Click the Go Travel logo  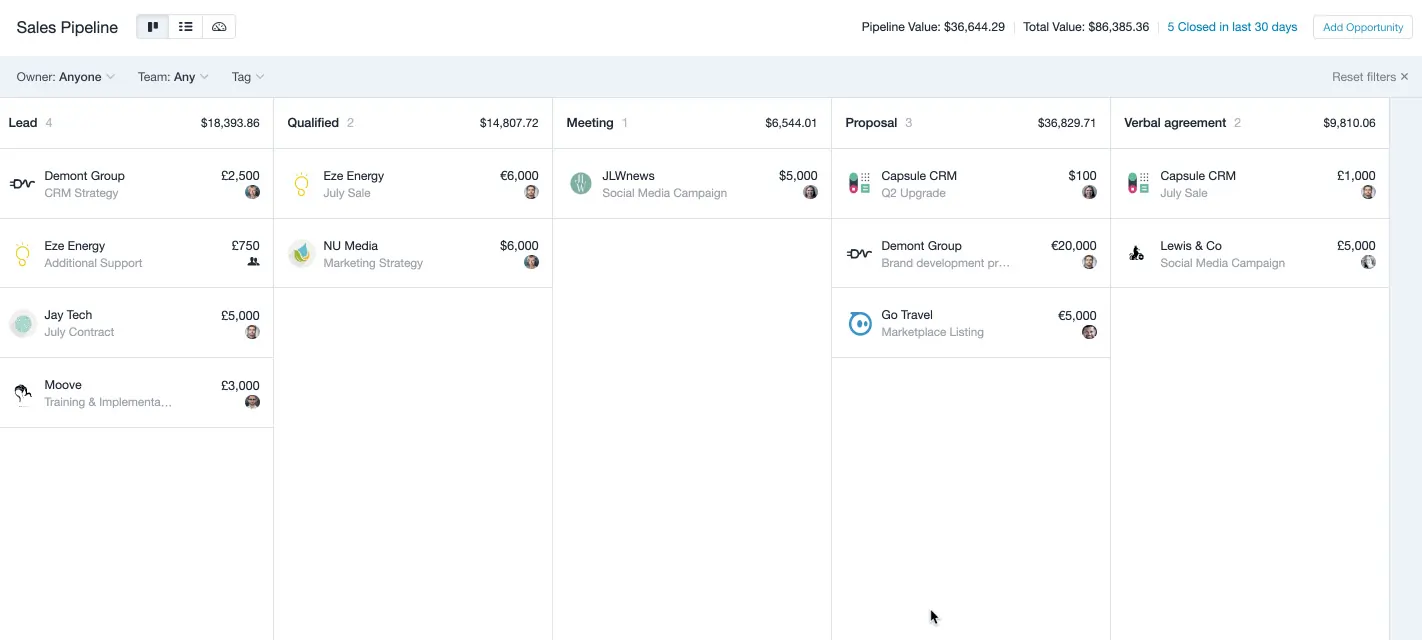(860, 323)
